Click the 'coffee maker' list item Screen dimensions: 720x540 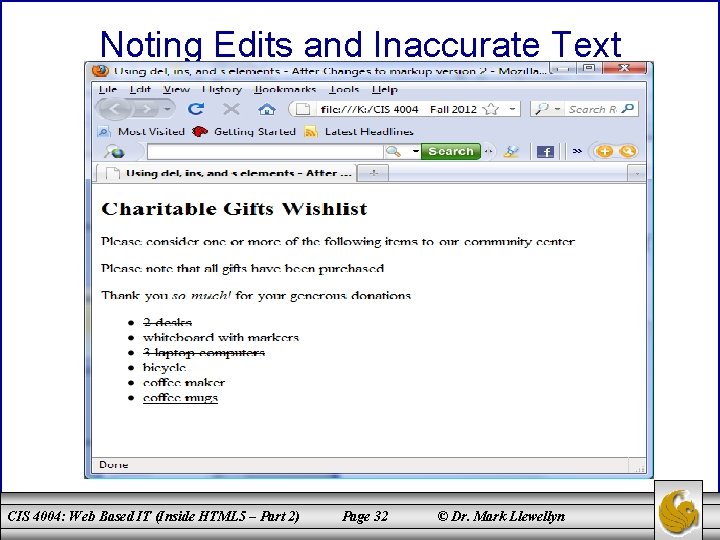(x=184, y=382)
